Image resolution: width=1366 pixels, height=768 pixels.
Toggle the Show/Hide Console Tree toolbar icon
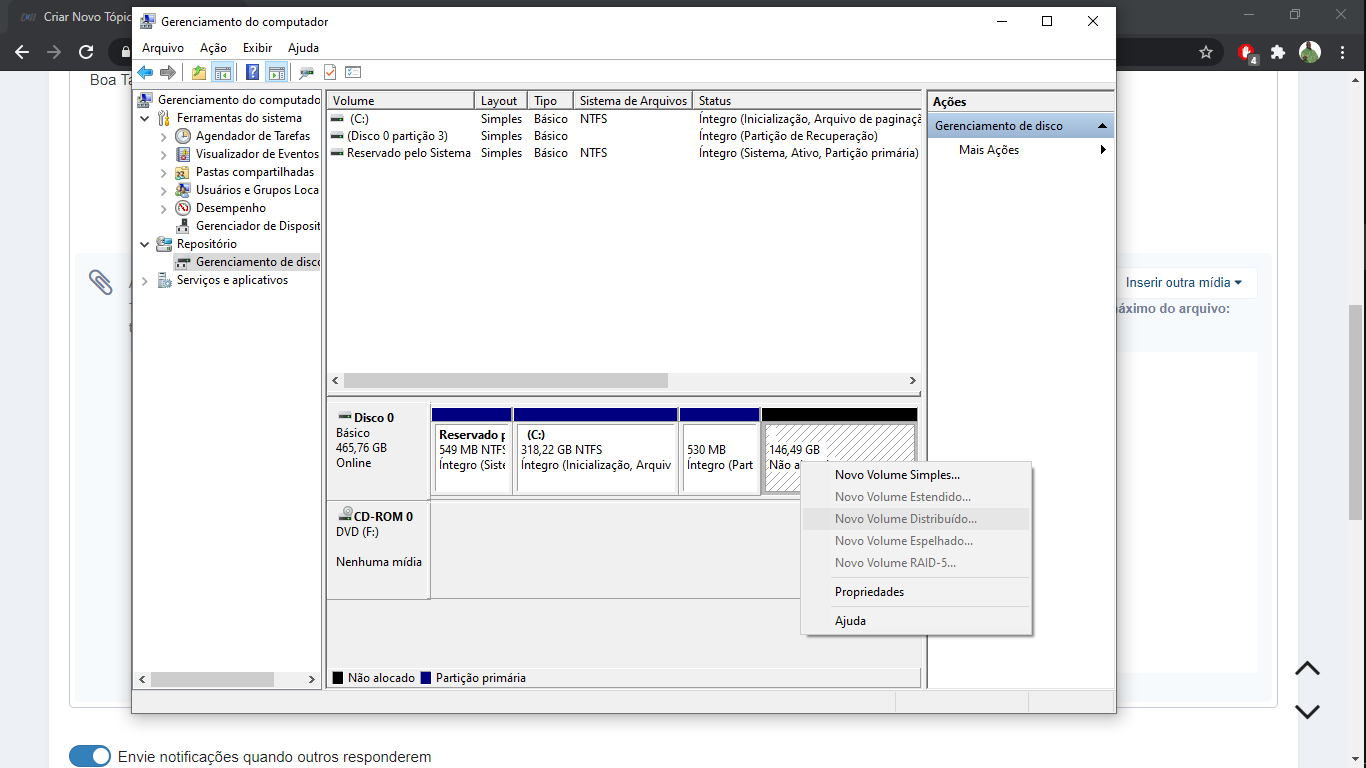pos(223,72)
